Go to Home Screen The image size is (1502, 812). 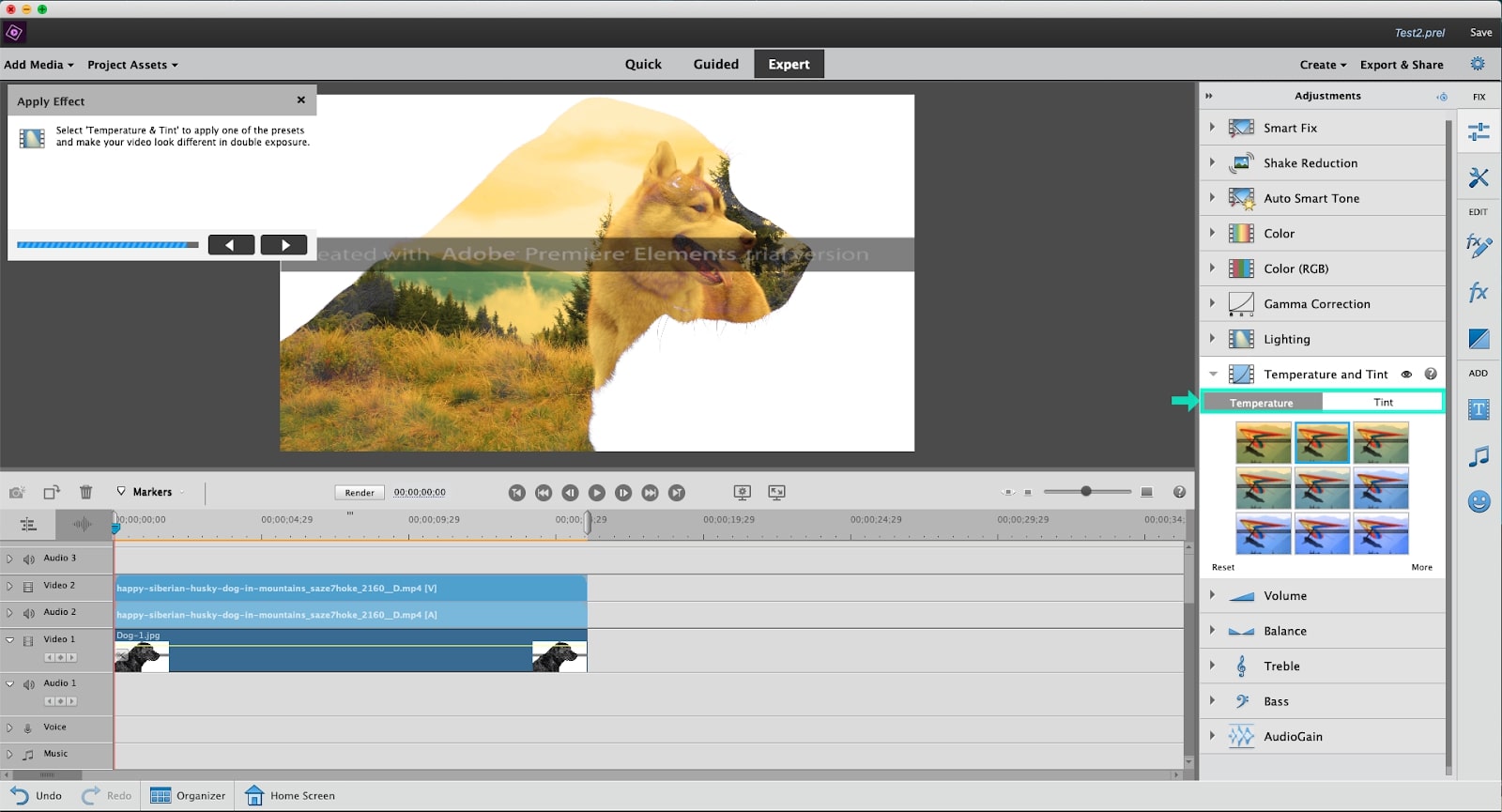click(289, 795)
